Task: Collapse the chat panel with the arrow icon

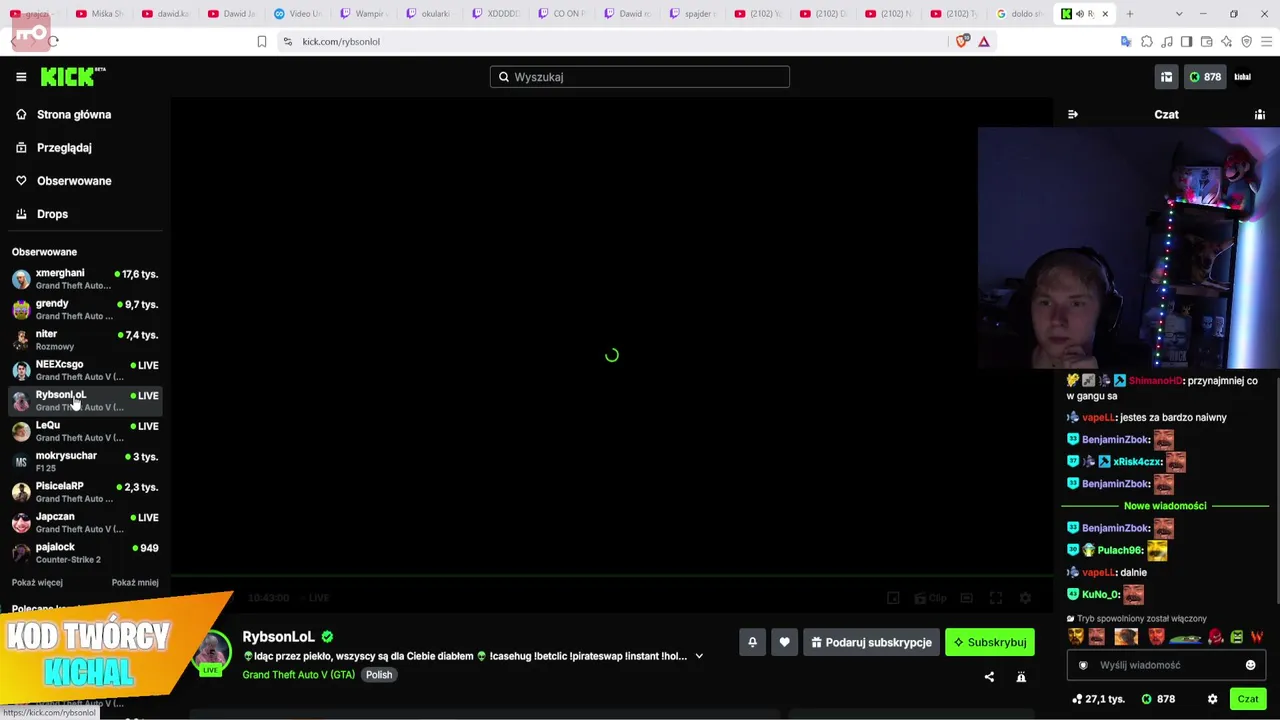Action: (x=1073, y=114)
